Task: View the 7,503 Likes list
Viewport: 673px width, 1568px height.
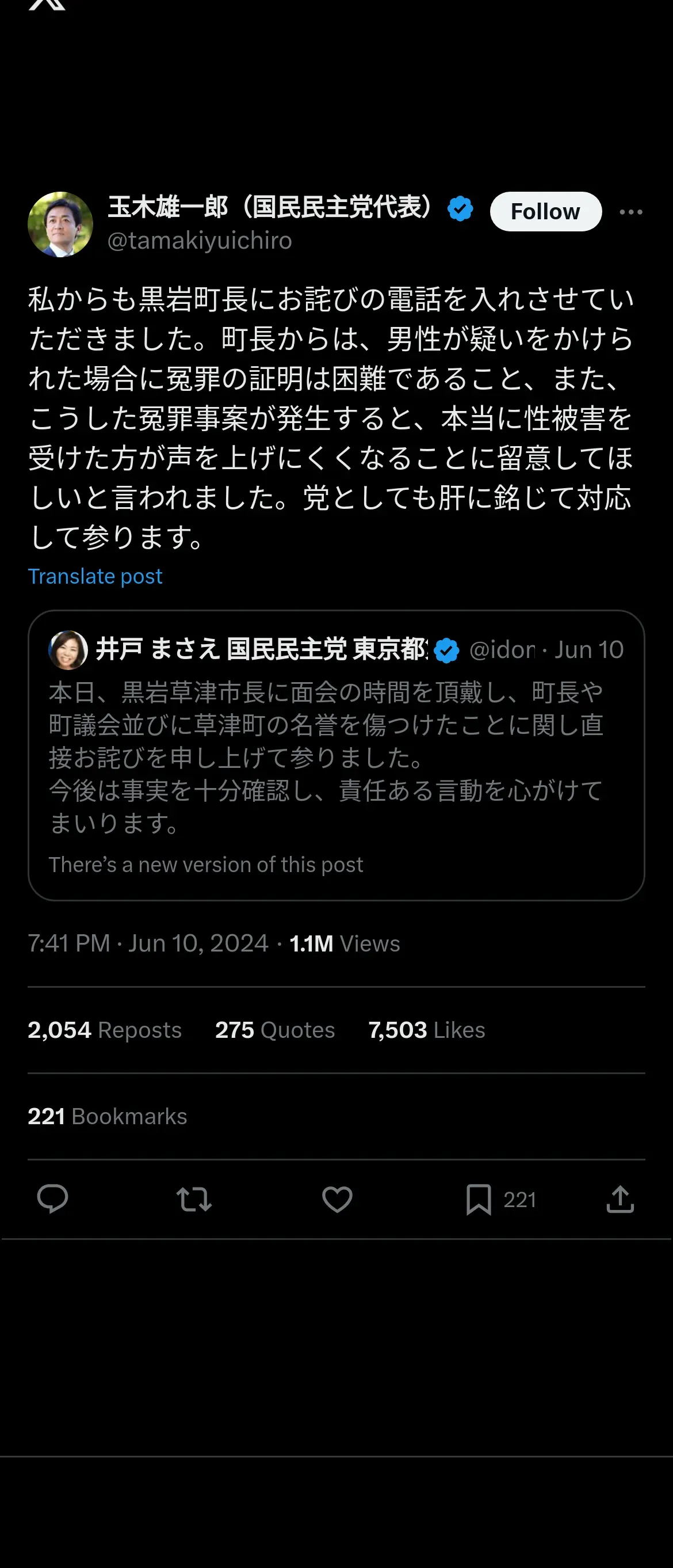Action: (x=426, y=1030)
